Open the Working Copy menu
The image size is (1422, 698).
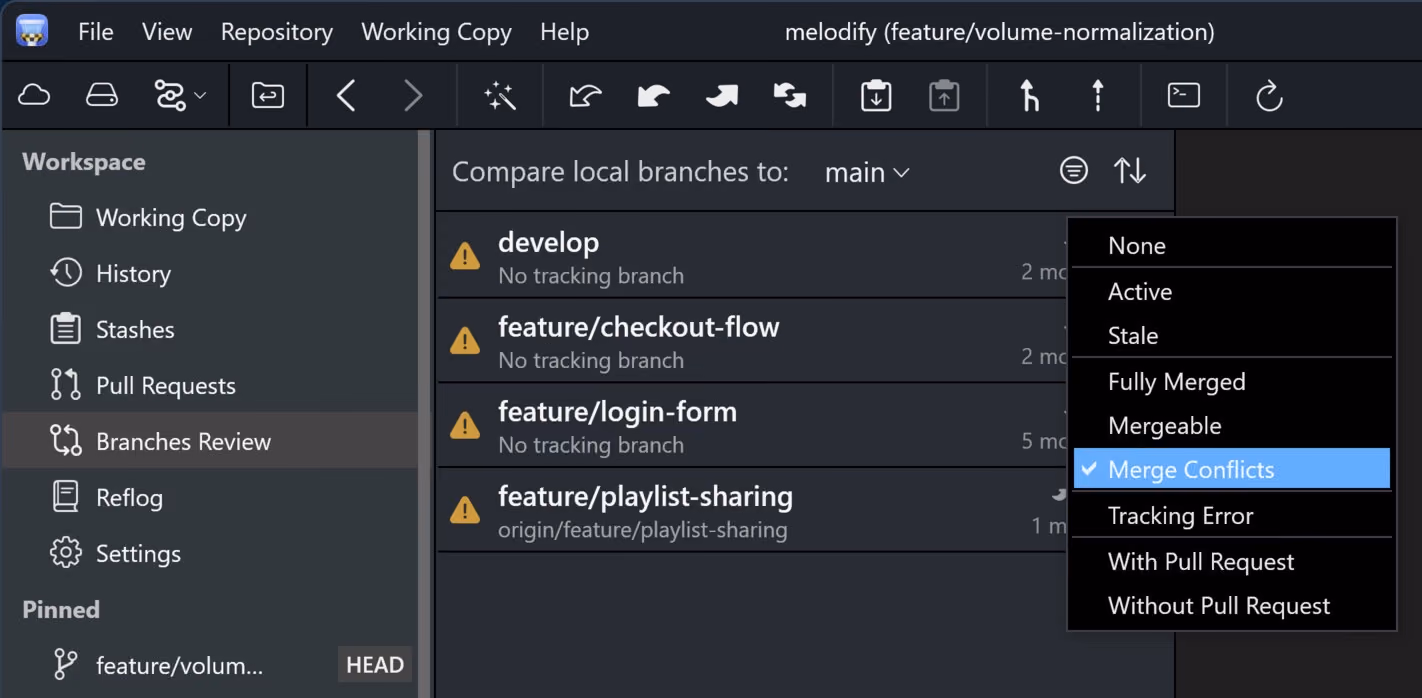coord(436,32)
